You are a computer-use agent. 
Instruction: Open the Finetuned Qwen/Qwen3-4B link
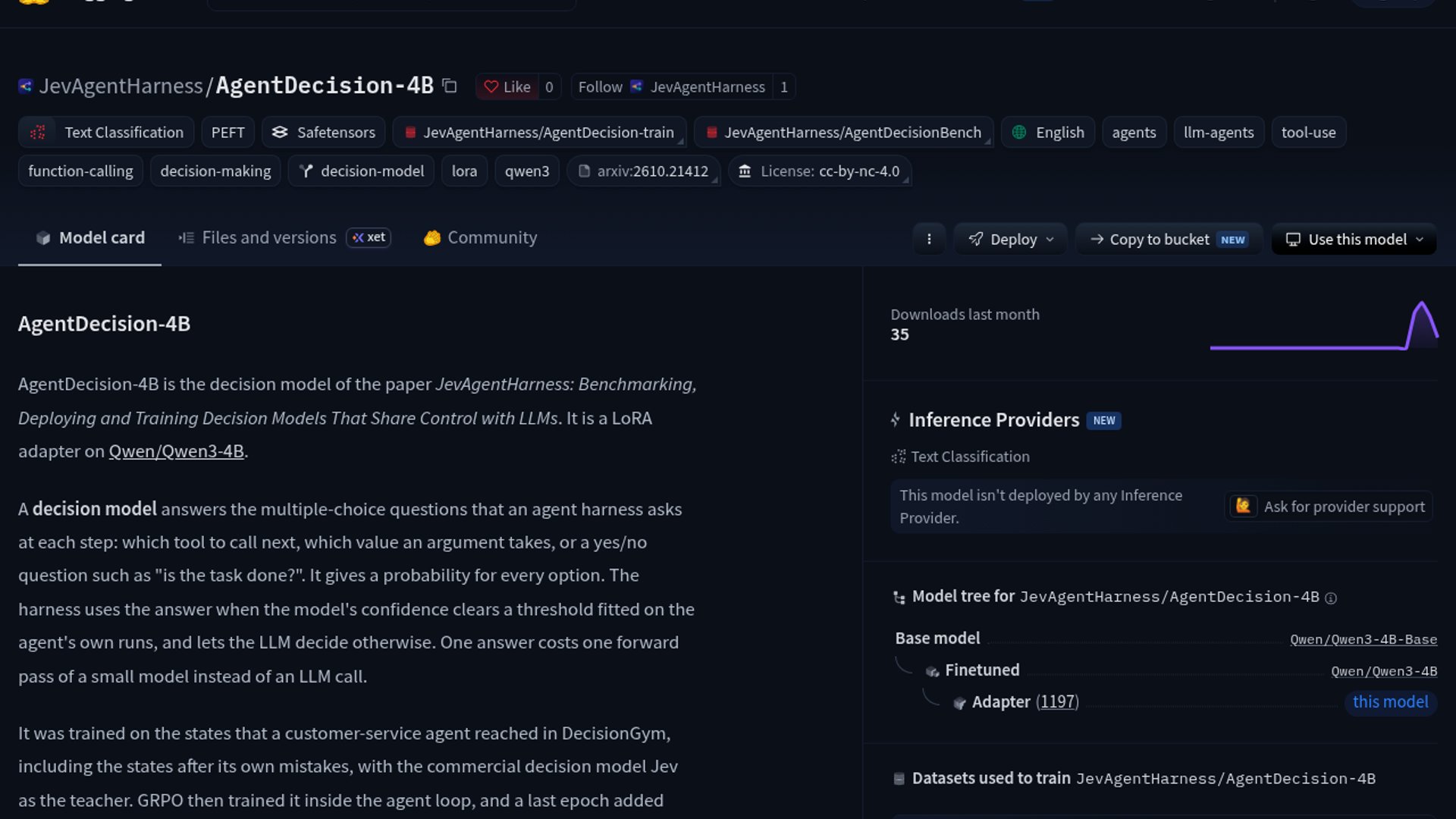(x=1384, y=671)
